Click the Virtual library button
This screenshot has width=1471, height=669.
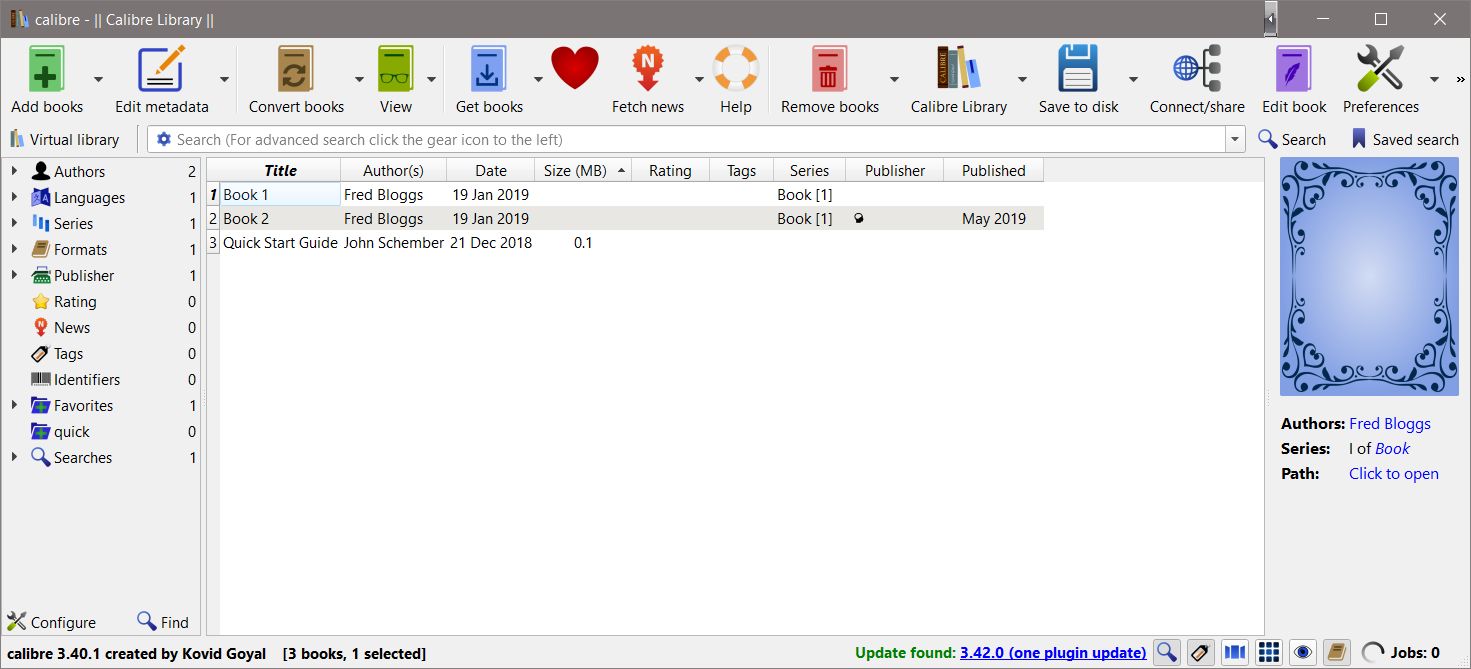(x=65, y=140)
